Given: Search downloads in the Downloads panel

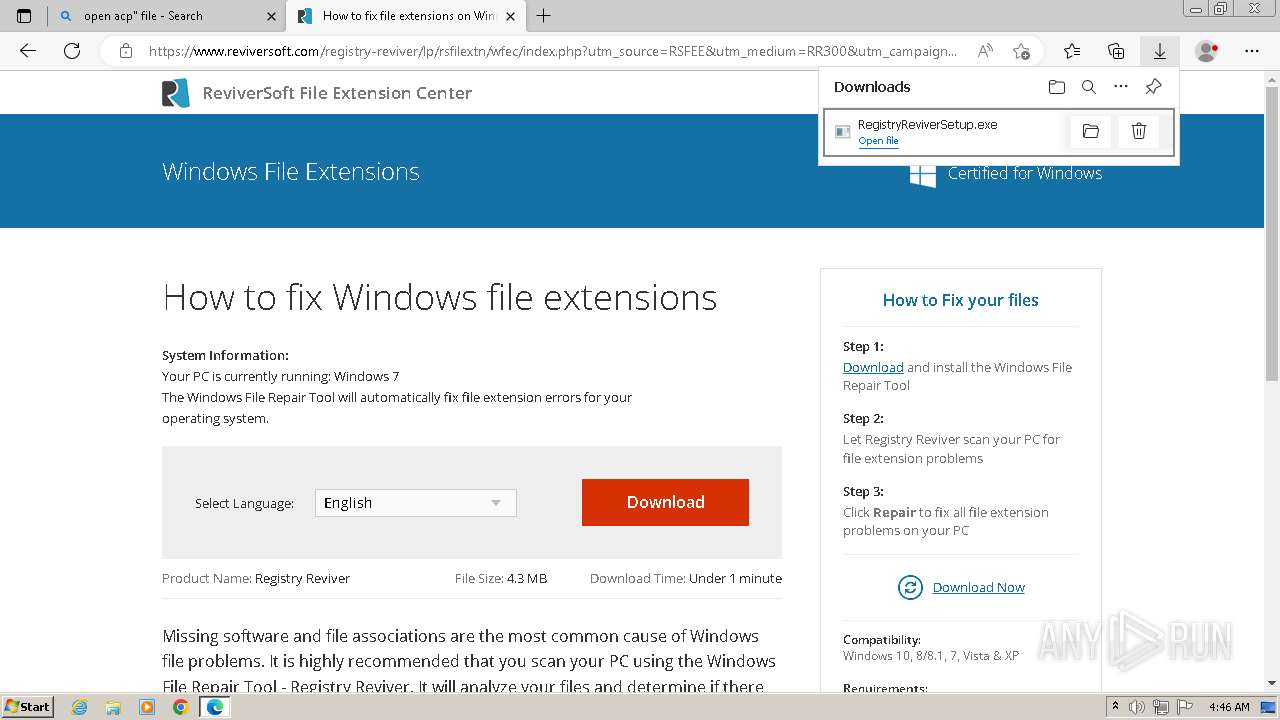Looking at the screenshot, I should pyautogui.click(x=1089, y=87).
